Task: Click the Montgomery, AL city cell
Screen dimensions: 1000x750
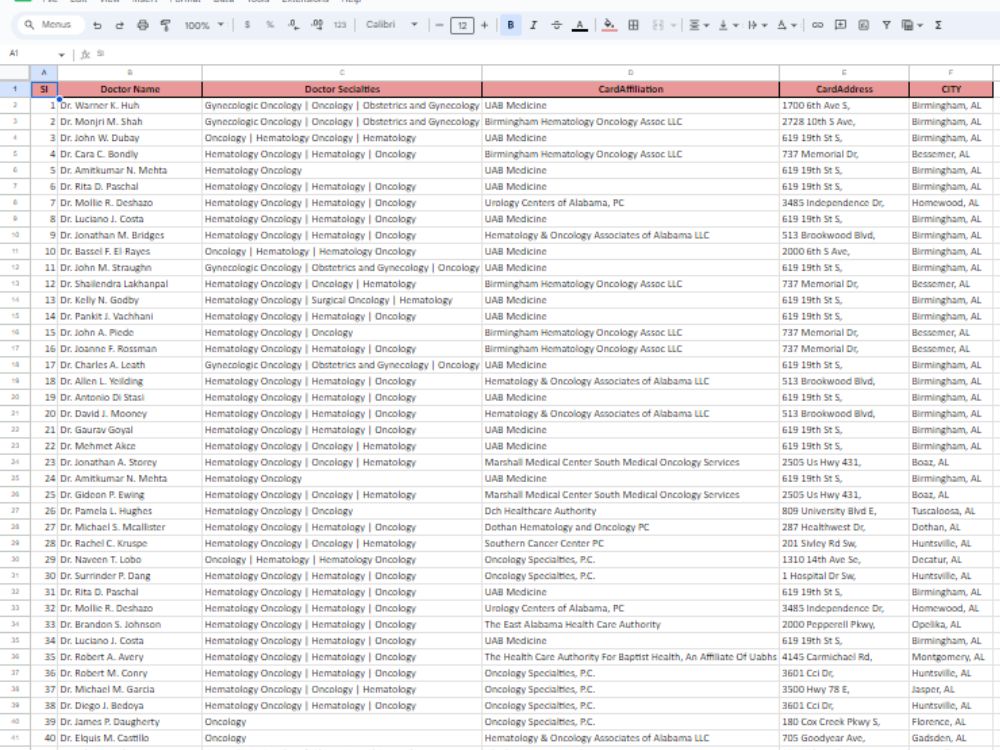Action: pyautogui.click(x=950, y=657)
